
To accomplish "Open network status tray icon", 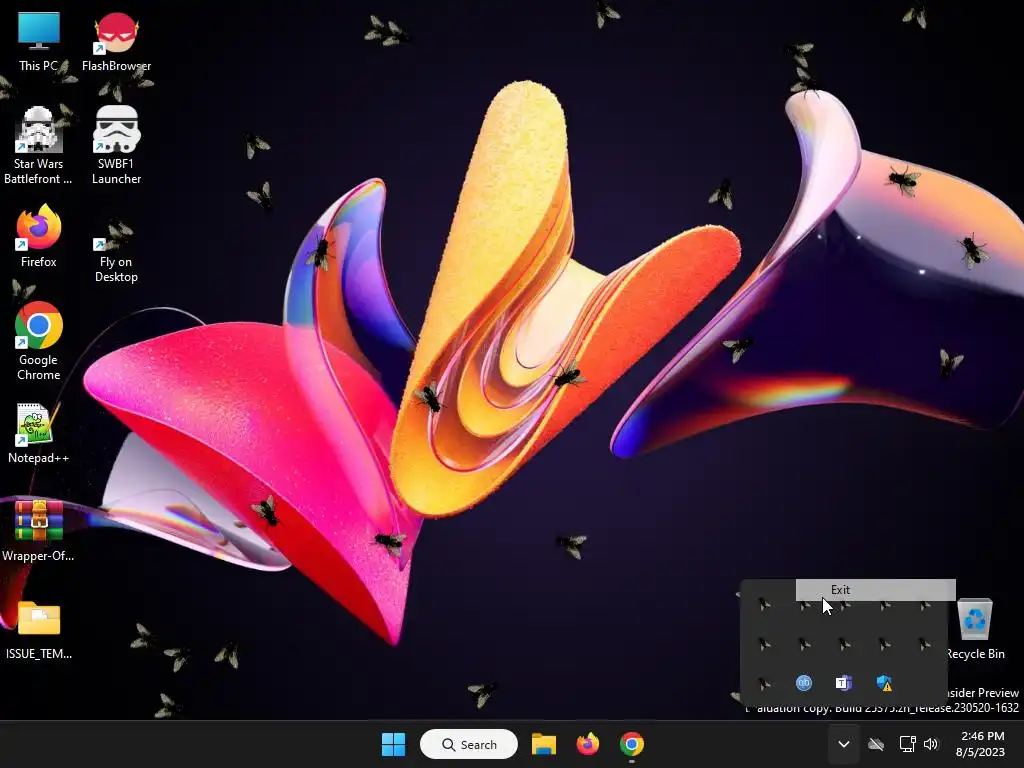I will [x=907, y=744].
